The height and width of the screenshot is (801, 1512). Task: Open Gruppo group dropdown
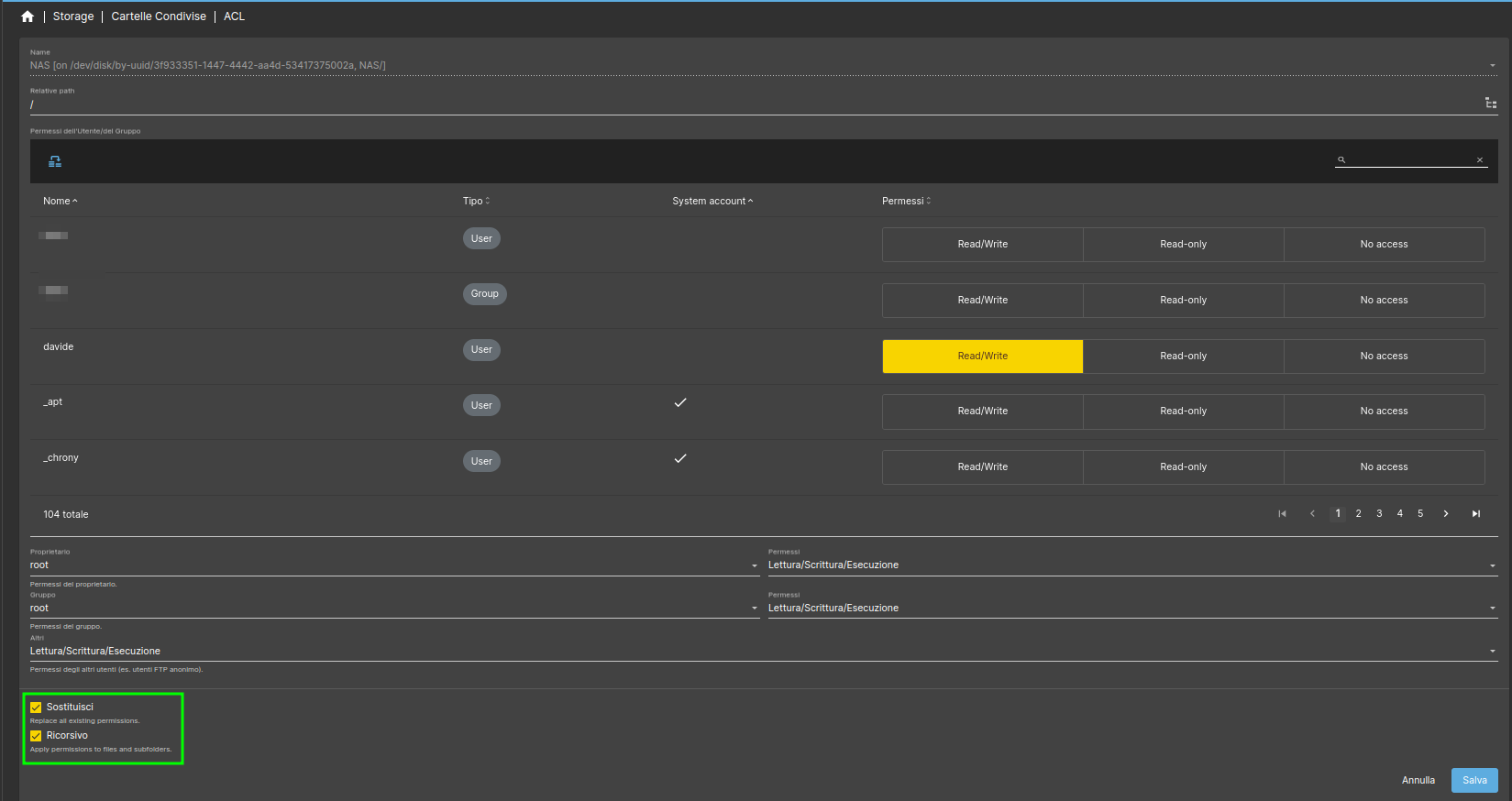394,609
